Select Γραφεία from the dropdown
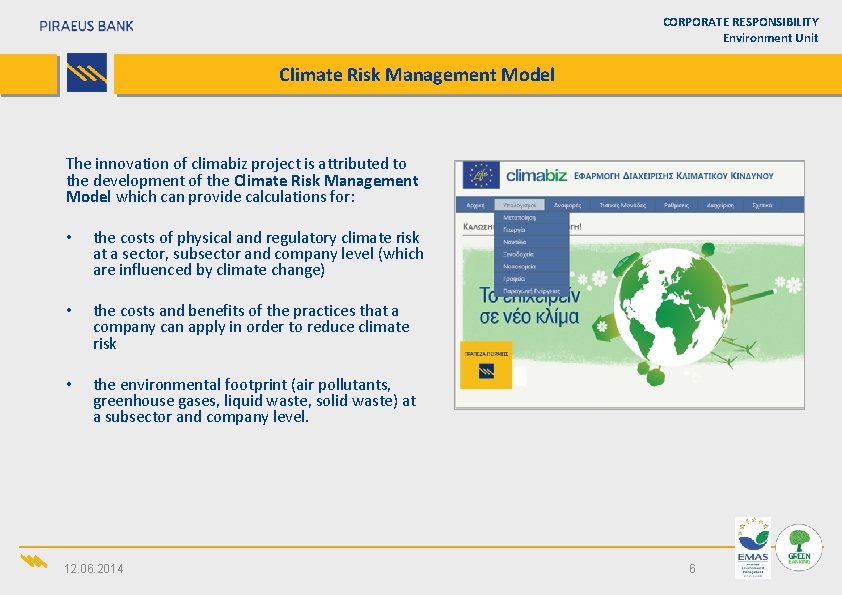Image resolution: width=842 pixels, height=595 pixels. pos(532,279)
